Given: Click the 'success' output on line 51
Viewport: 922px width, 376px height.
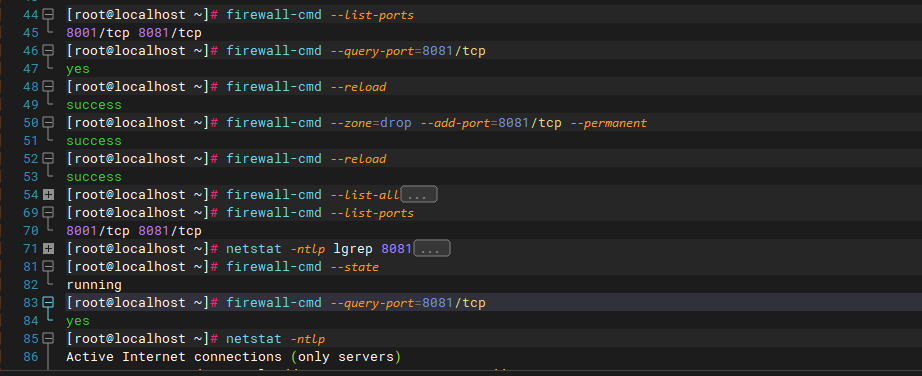Looking at the screenshot, I should (x=94, y=141).
